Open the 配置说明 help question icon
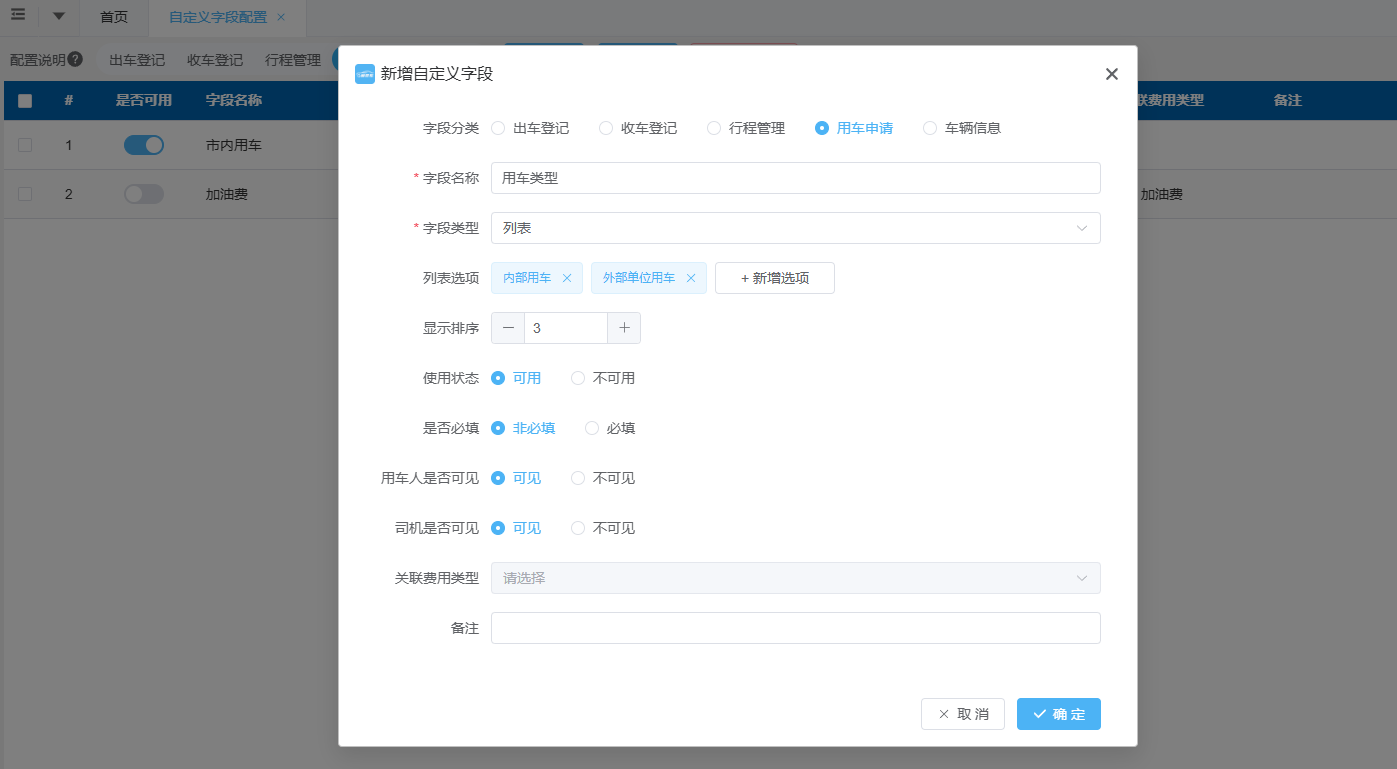 tap(75, 60)
